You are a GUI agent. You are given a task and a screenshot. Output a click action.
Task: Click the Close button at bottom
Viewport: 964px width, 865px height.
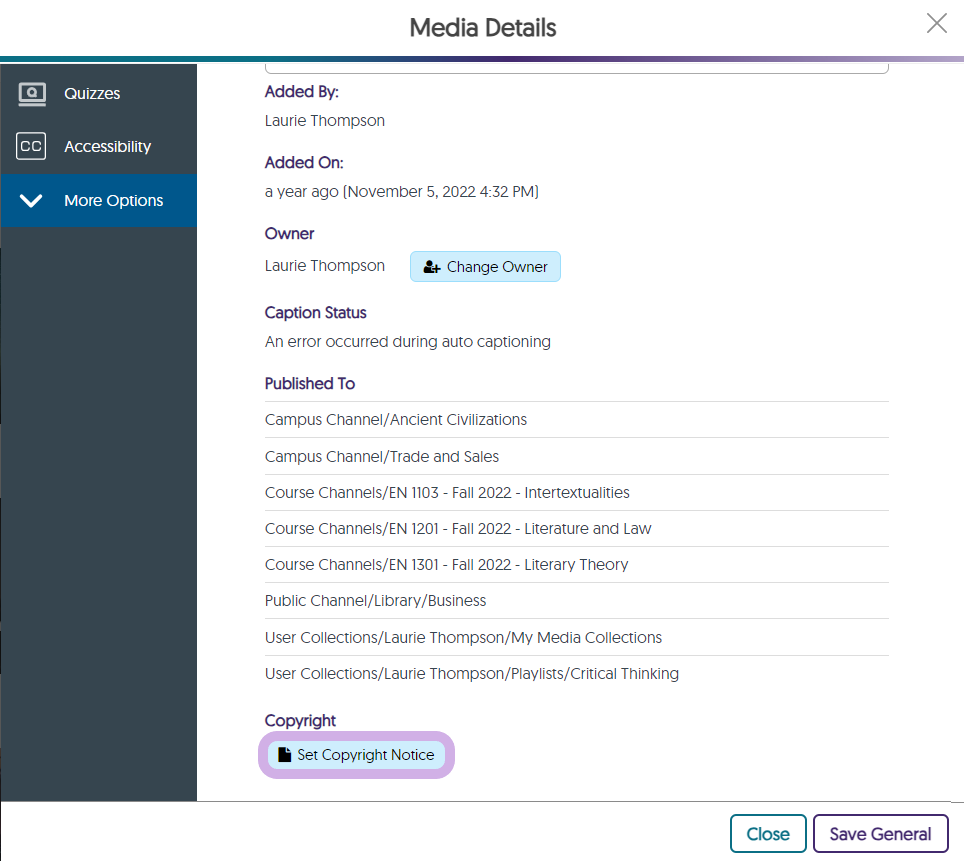(767, 834)
